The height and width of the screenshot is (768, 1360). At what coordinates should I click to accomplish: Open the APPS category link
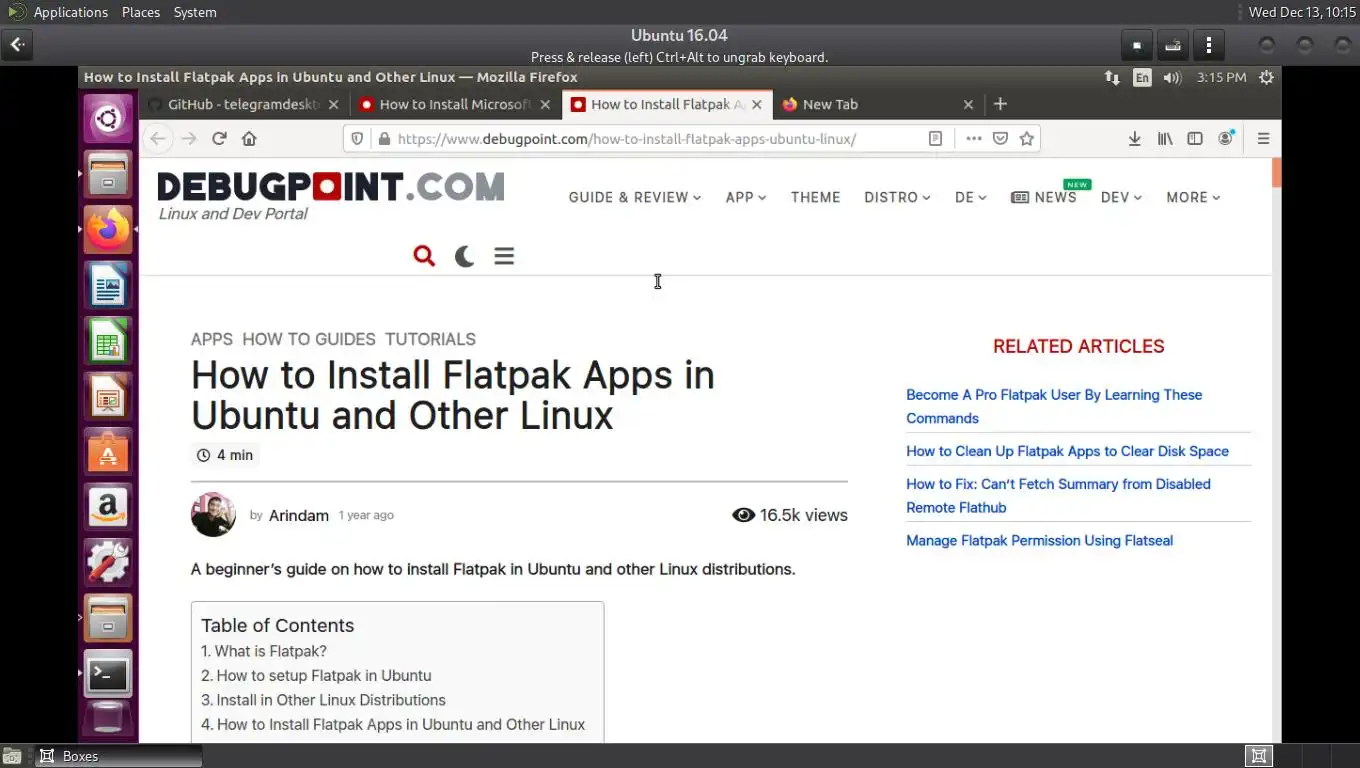(x=211, y=339)
